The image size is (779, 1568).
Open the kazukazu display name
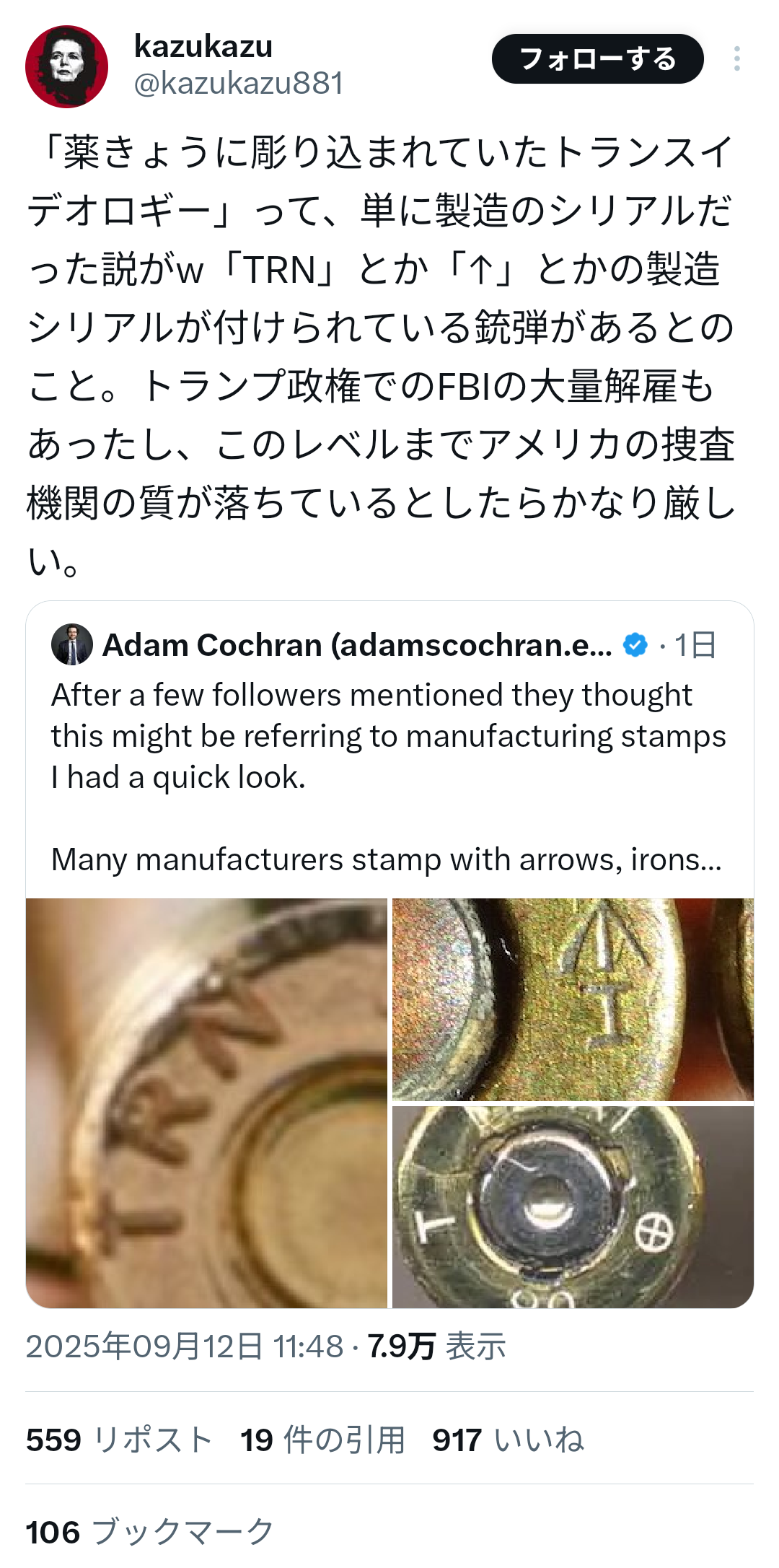(203, 47)
